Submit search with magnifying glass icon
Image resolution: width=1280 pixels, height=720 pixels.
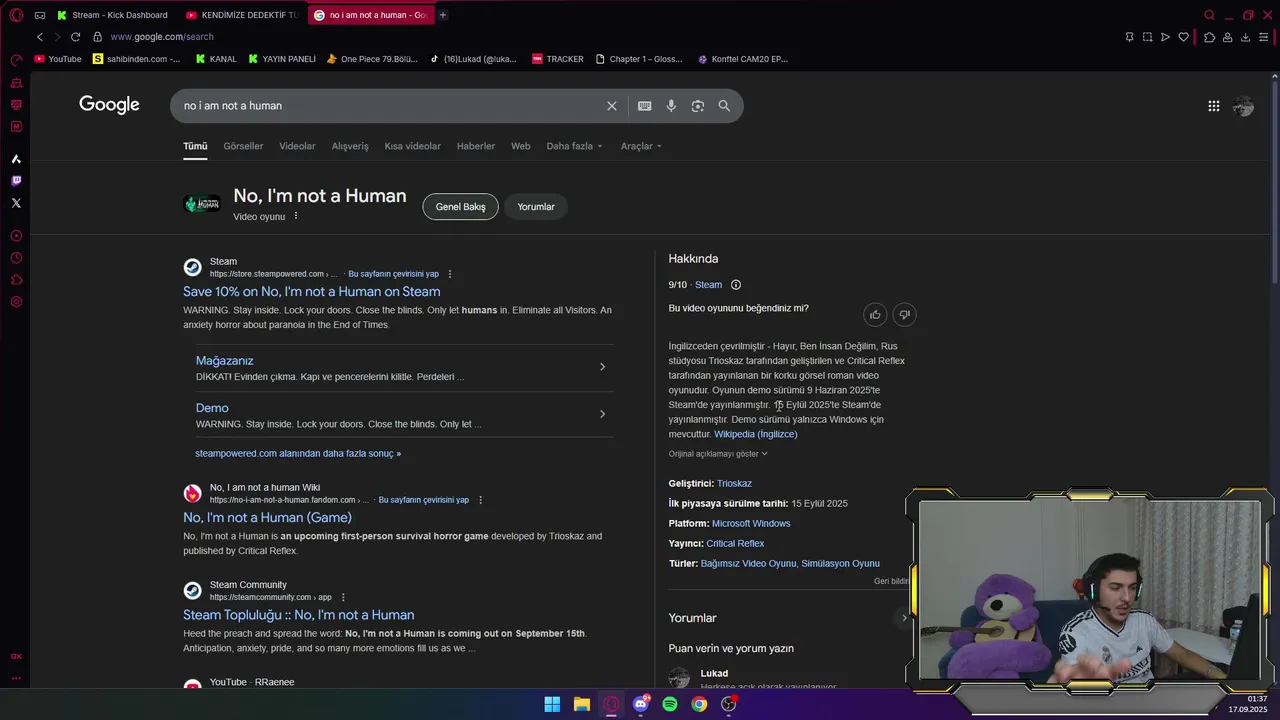724,106
